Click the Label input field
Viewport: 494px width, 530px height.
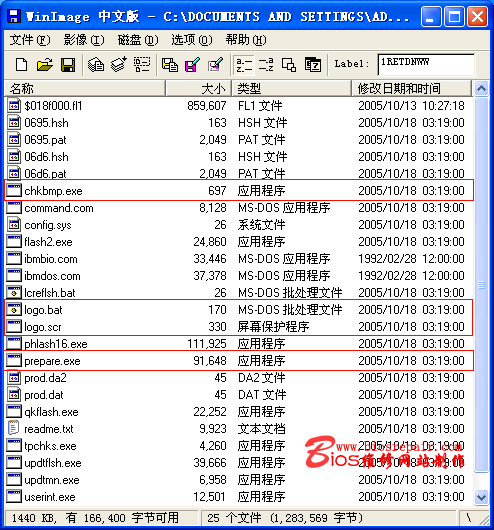coord(426,64)
